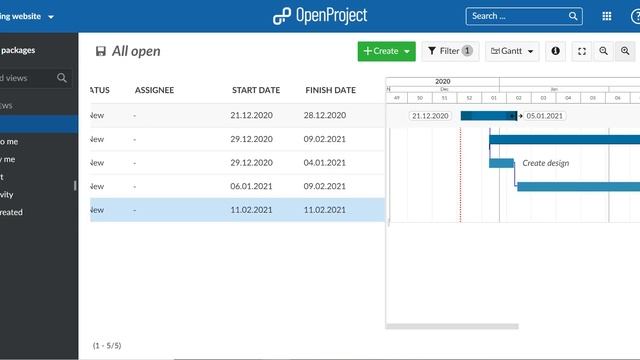Viewport: 640px width, 360px height.
Task: Sort by the ASSIGNEE column header
Action: 154,90
